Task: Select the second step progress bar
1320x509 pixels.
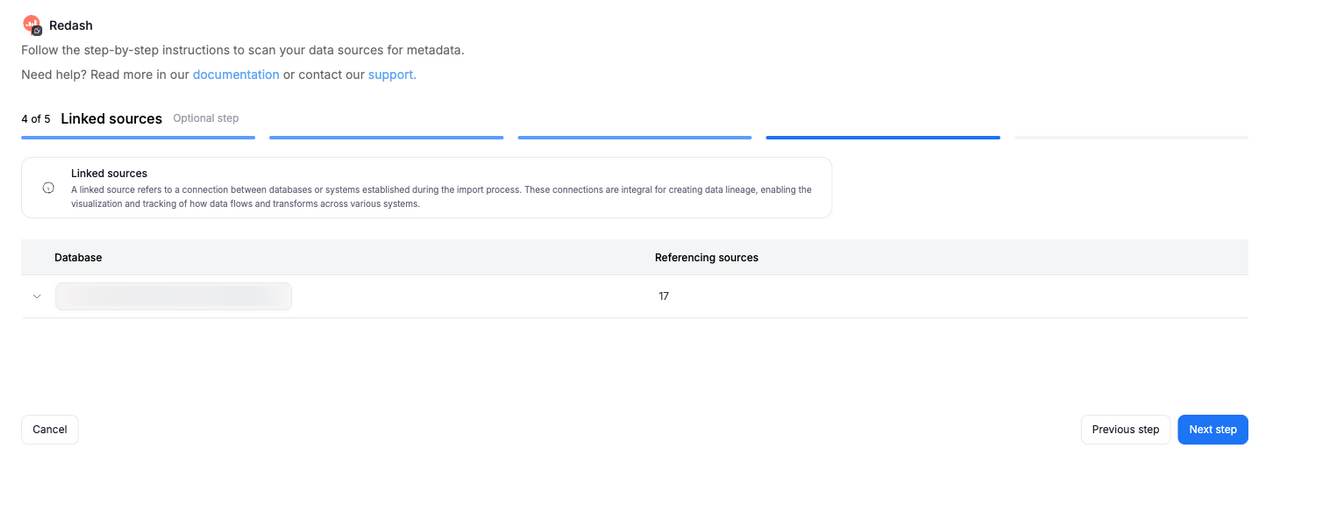Action: coord(386,138)
